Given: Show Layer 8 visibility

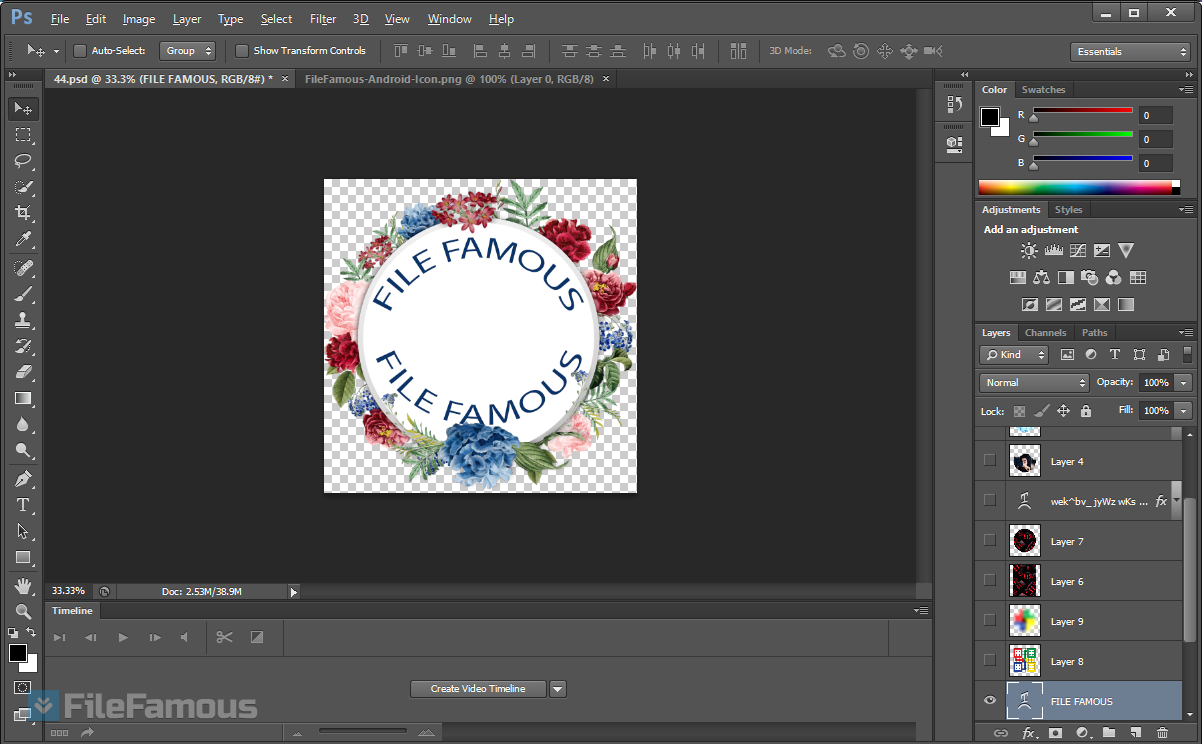Looking at the screenshot, I should point(990,661).
